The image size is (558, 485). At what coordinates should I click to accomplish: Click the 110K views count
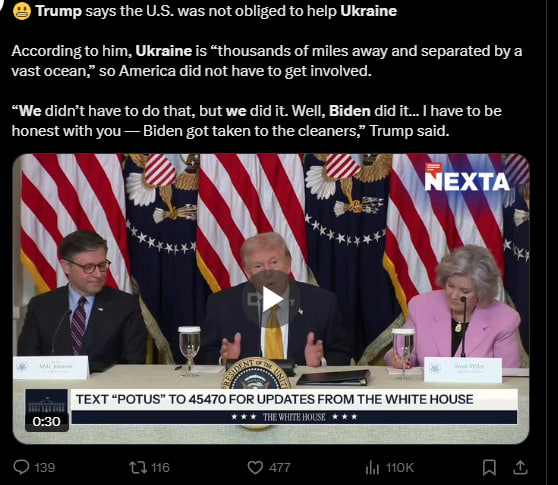tap(400, 468)
